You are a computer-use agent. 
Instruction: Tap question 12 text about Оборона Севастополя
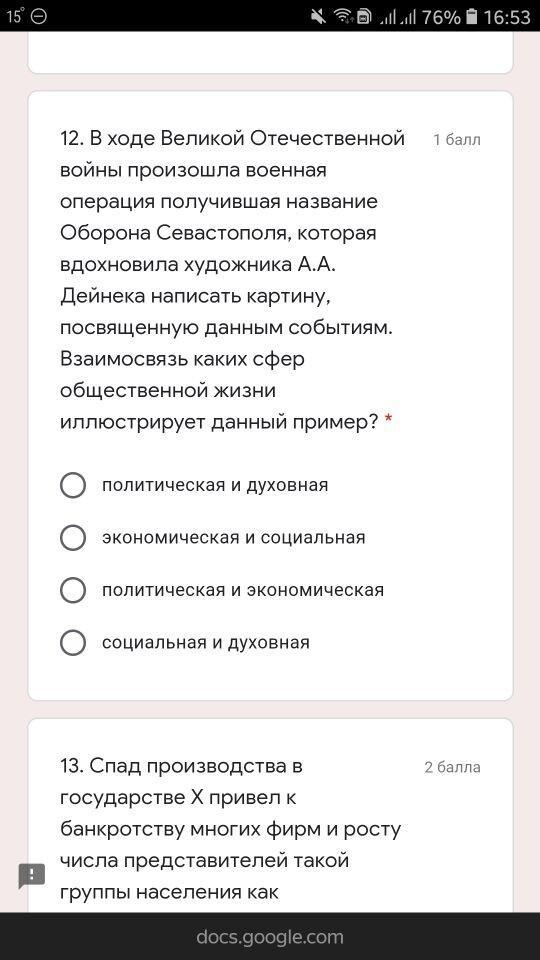tap(233, 280)
